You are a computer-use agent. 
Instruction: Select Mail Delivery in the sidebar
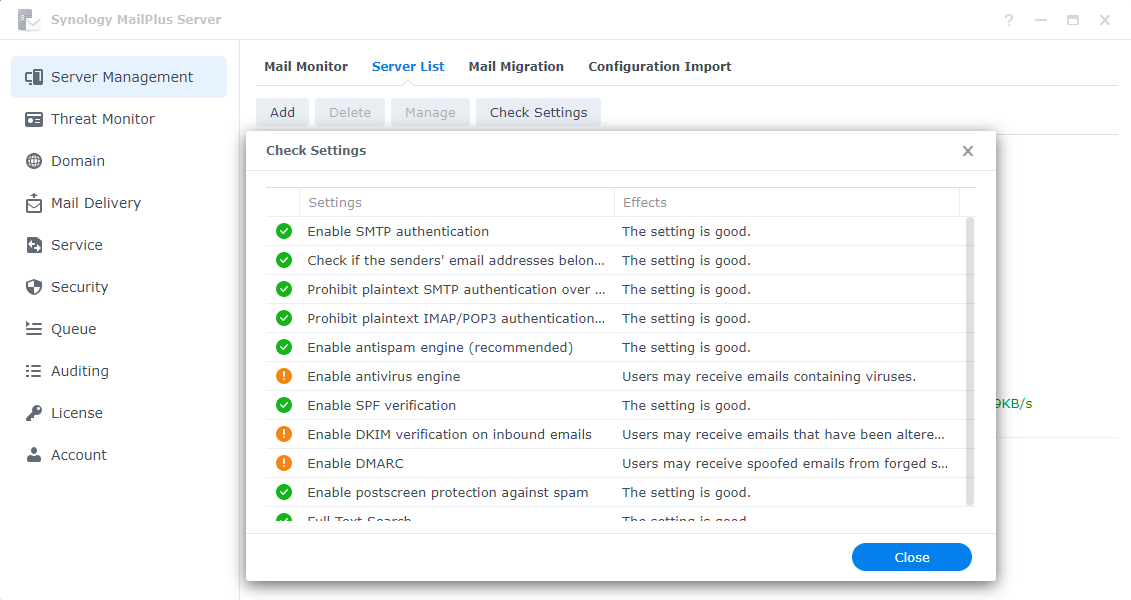tap(96, 202)
